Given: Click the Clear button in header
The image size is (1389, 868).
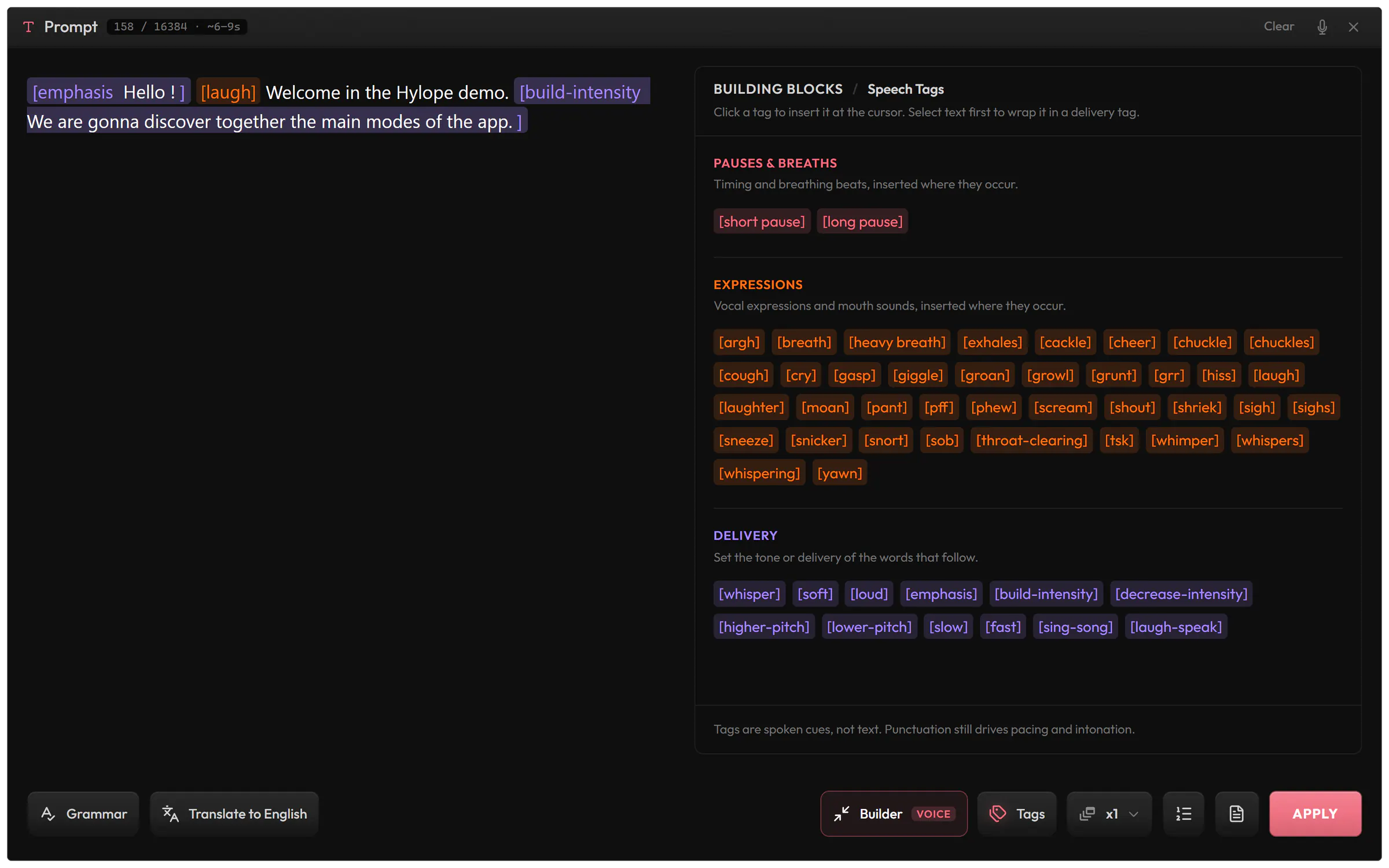Looking at the screenshot, I should [1278, 27].
